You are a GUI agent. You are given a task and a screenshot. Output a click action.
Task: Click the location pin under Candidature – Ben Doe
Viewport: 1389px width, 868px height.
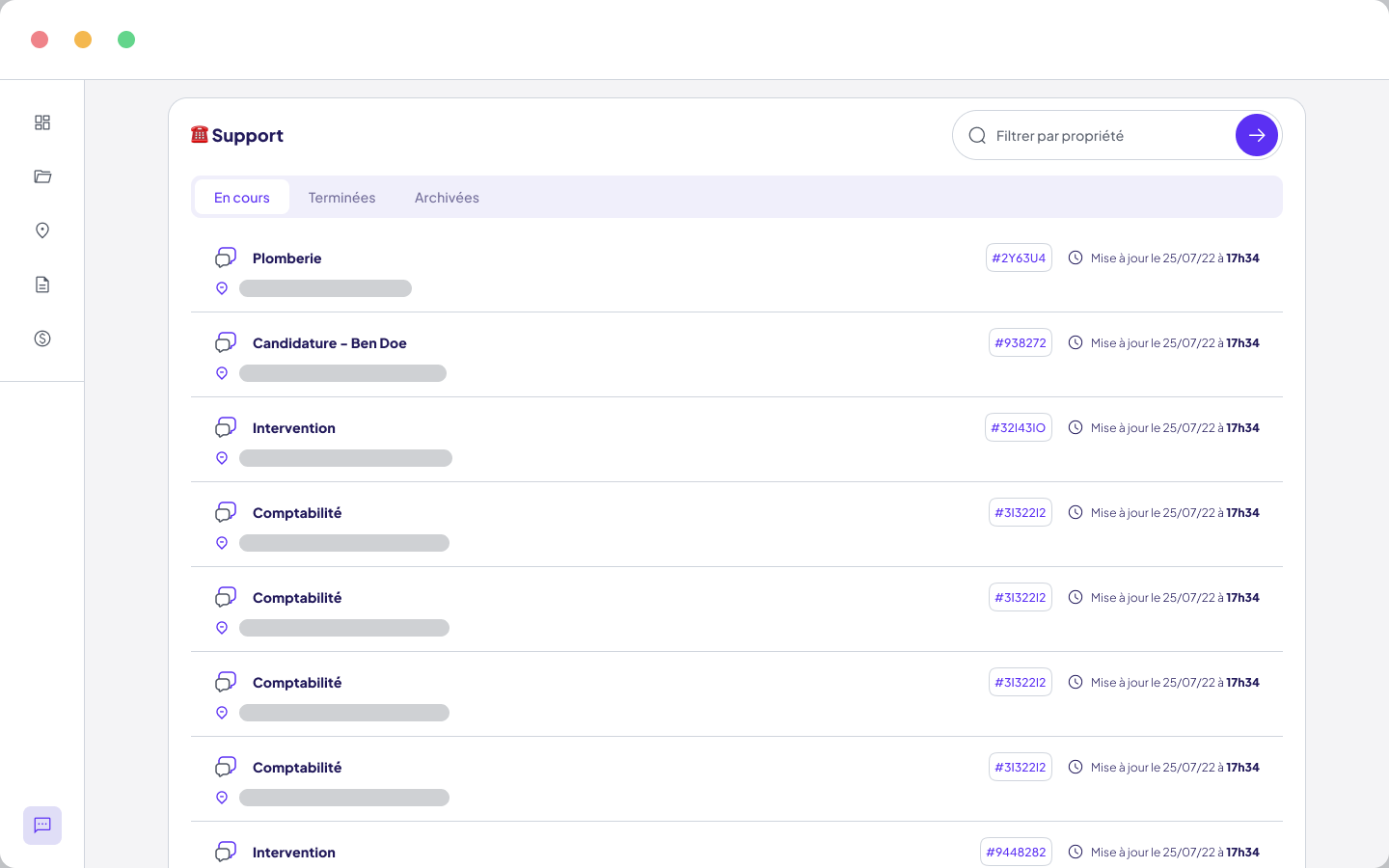222,373
